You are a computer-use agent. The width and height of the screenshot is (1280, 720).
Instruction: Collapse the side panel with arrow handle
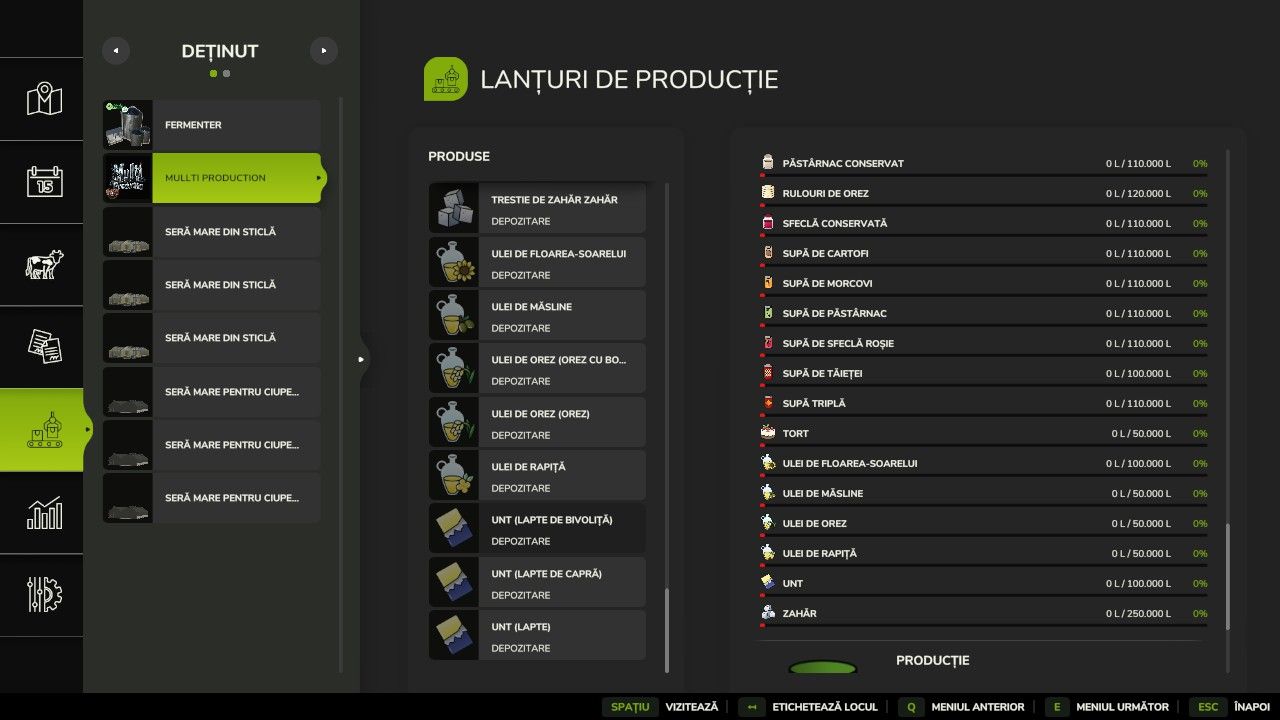[x=361, y=359]
